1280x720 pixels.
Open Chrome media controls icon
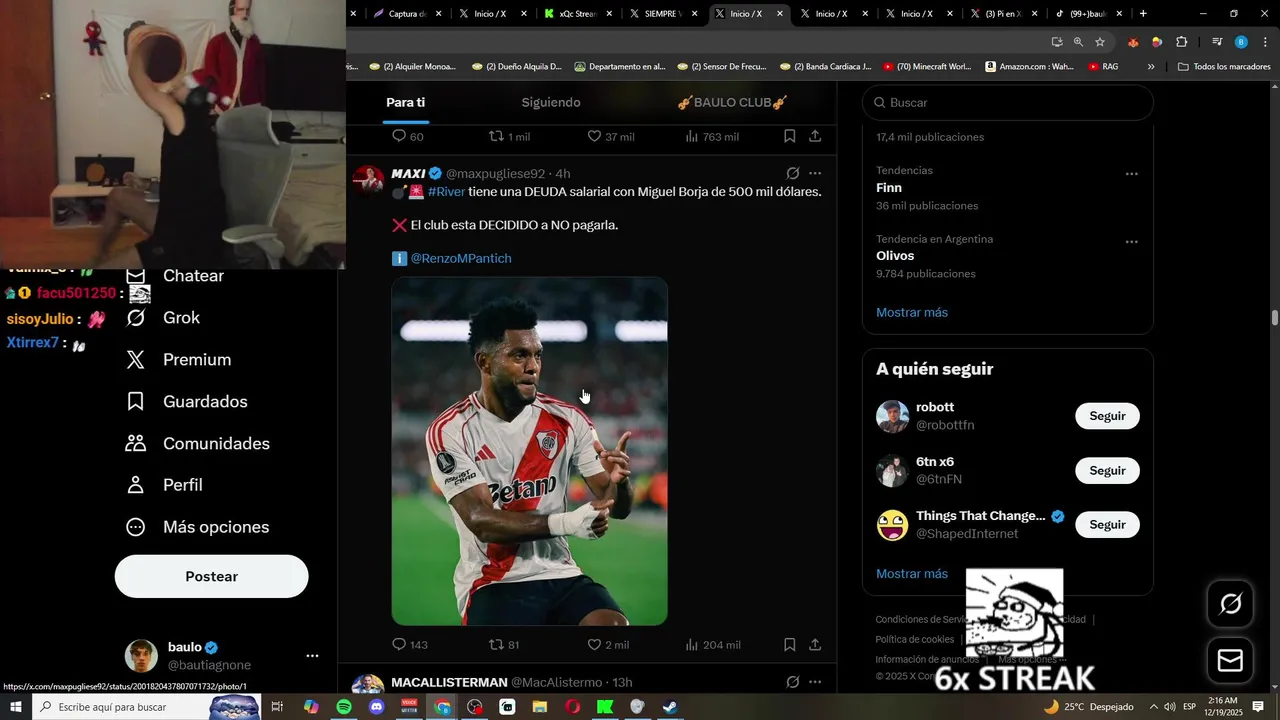[x=1217, y=42]
